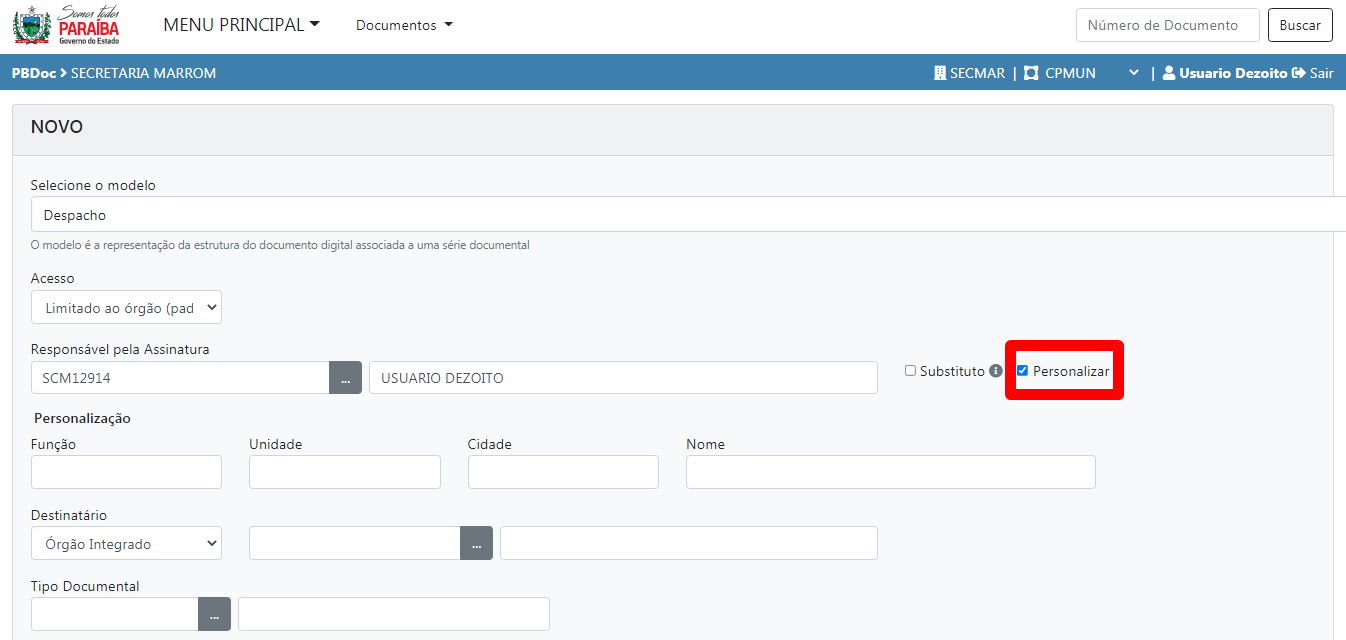Click the Número de Documento search field
1346x640 pixels.
(1167, 25)
